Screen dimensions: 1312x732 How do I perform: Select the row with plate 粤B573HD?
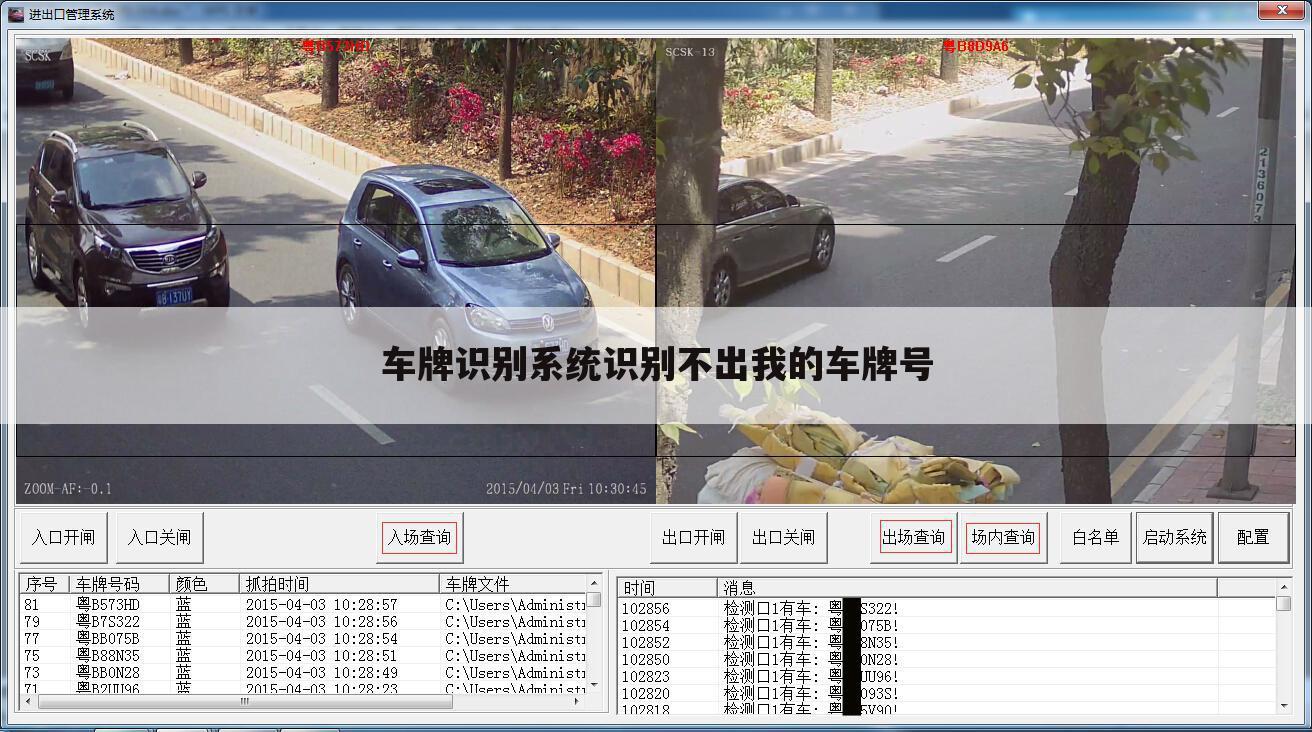[x=303, y=605]
